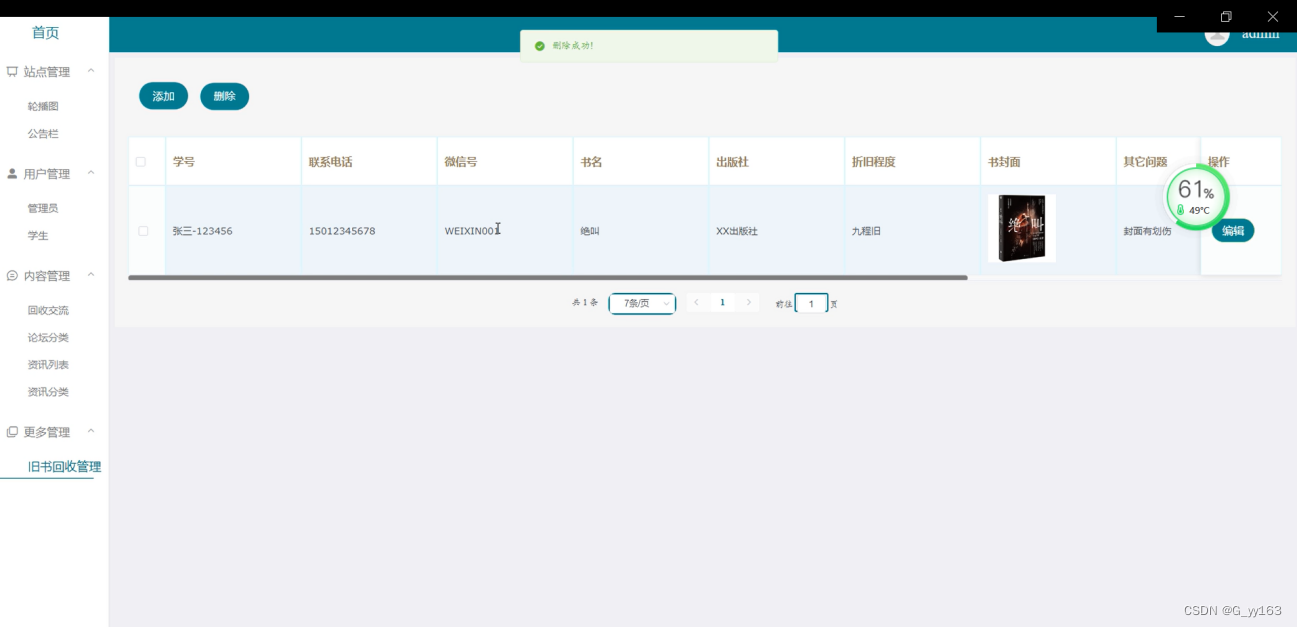Collapse the 用户管理 menu chevron
Image resolution: width=1297 pixels, height=627 pixels.
pyautogui.click(x=91, y=173)
